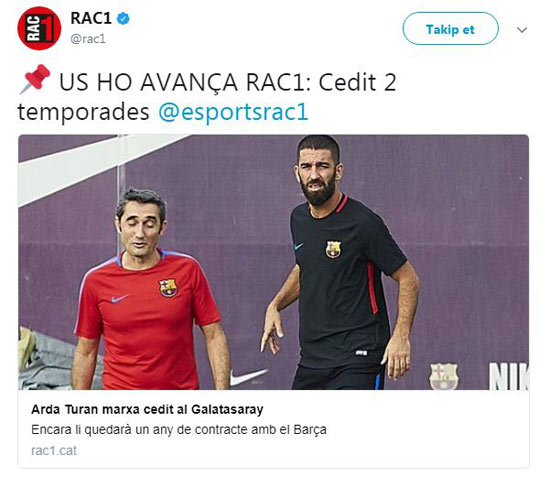
Task: Click the faded Barça crest on purple wall
Action: pos(444,376)
